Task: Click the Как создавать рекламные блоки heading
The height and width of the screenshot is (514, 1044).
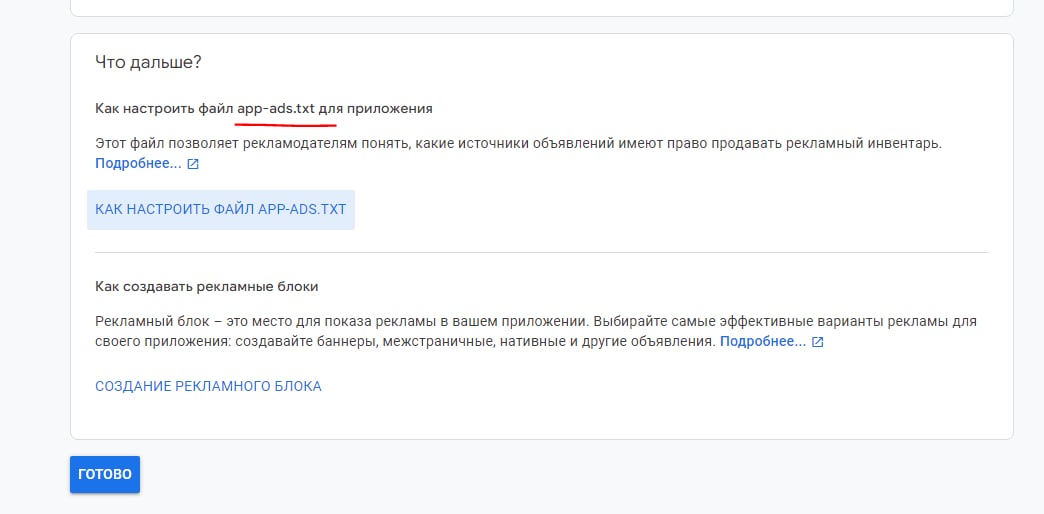Action: (x=206, y=286)
